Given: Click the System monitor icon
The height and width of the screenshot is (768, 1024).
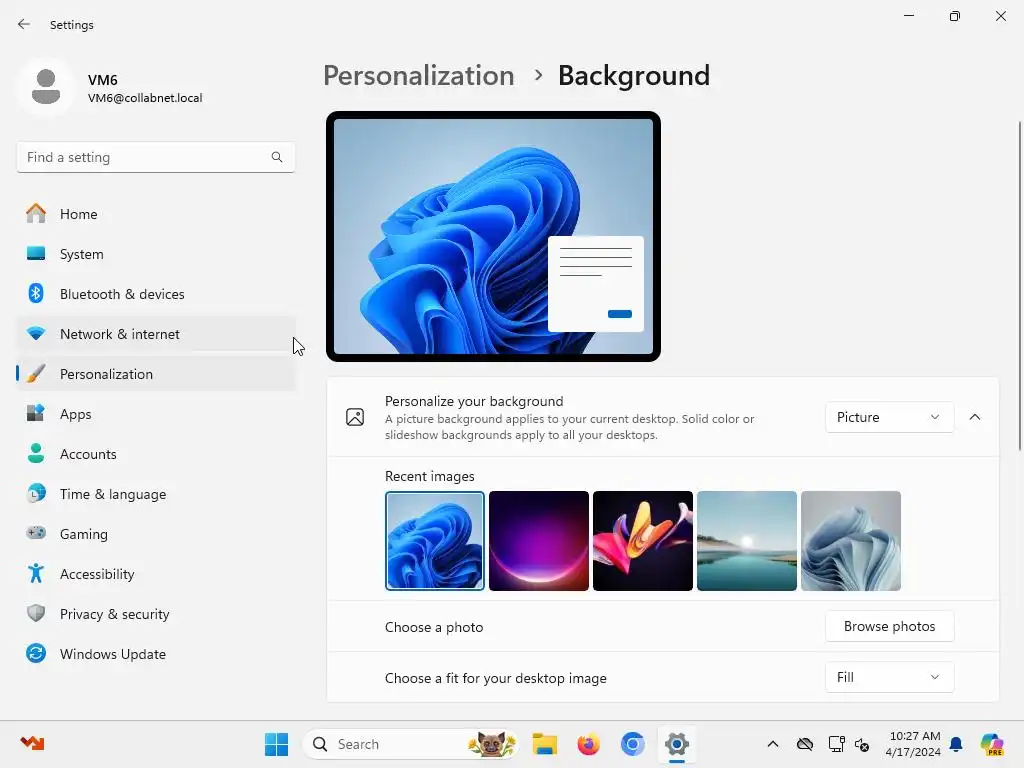Looking at the screenshot, I should [x=36, y=253].
